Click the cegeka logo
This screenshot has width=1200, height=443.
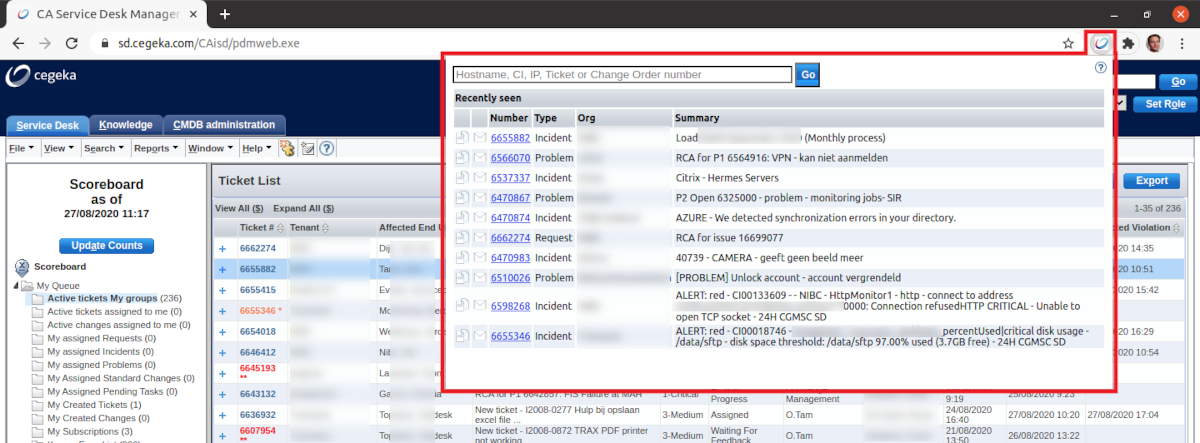(41, 75)
